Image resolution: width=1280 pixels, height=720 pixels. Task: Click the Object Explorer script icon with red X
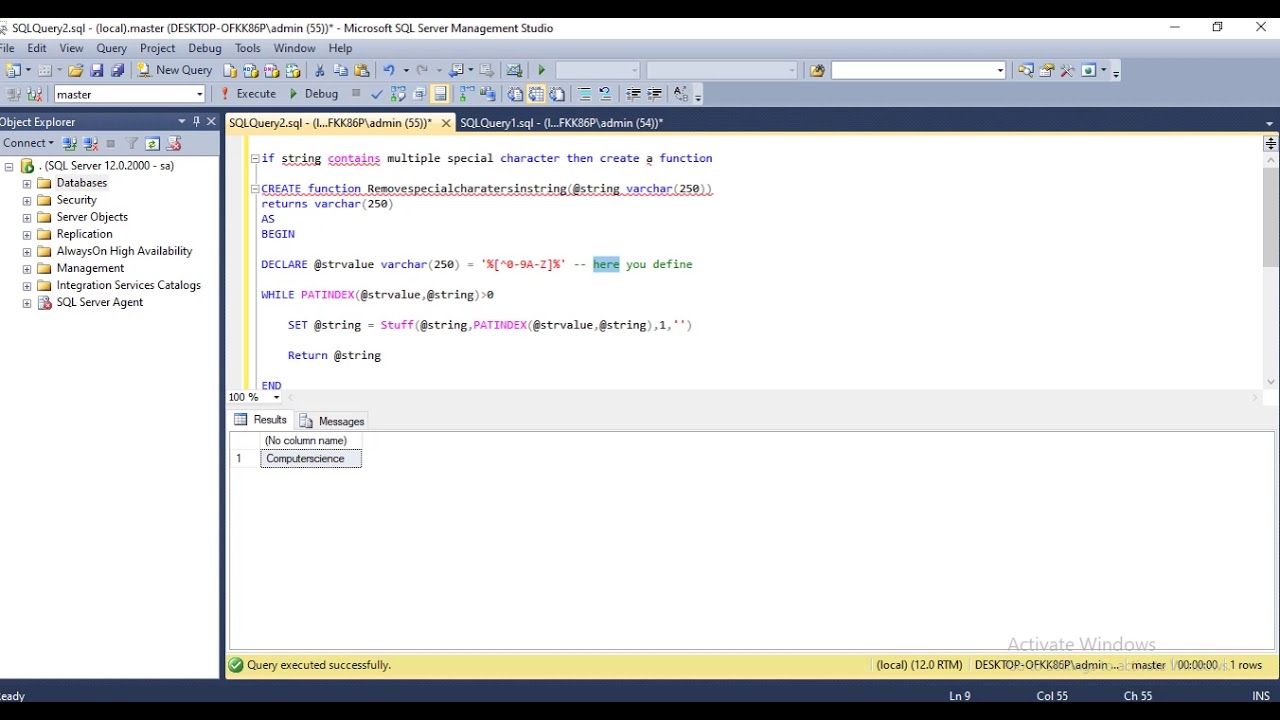point(173,144)
